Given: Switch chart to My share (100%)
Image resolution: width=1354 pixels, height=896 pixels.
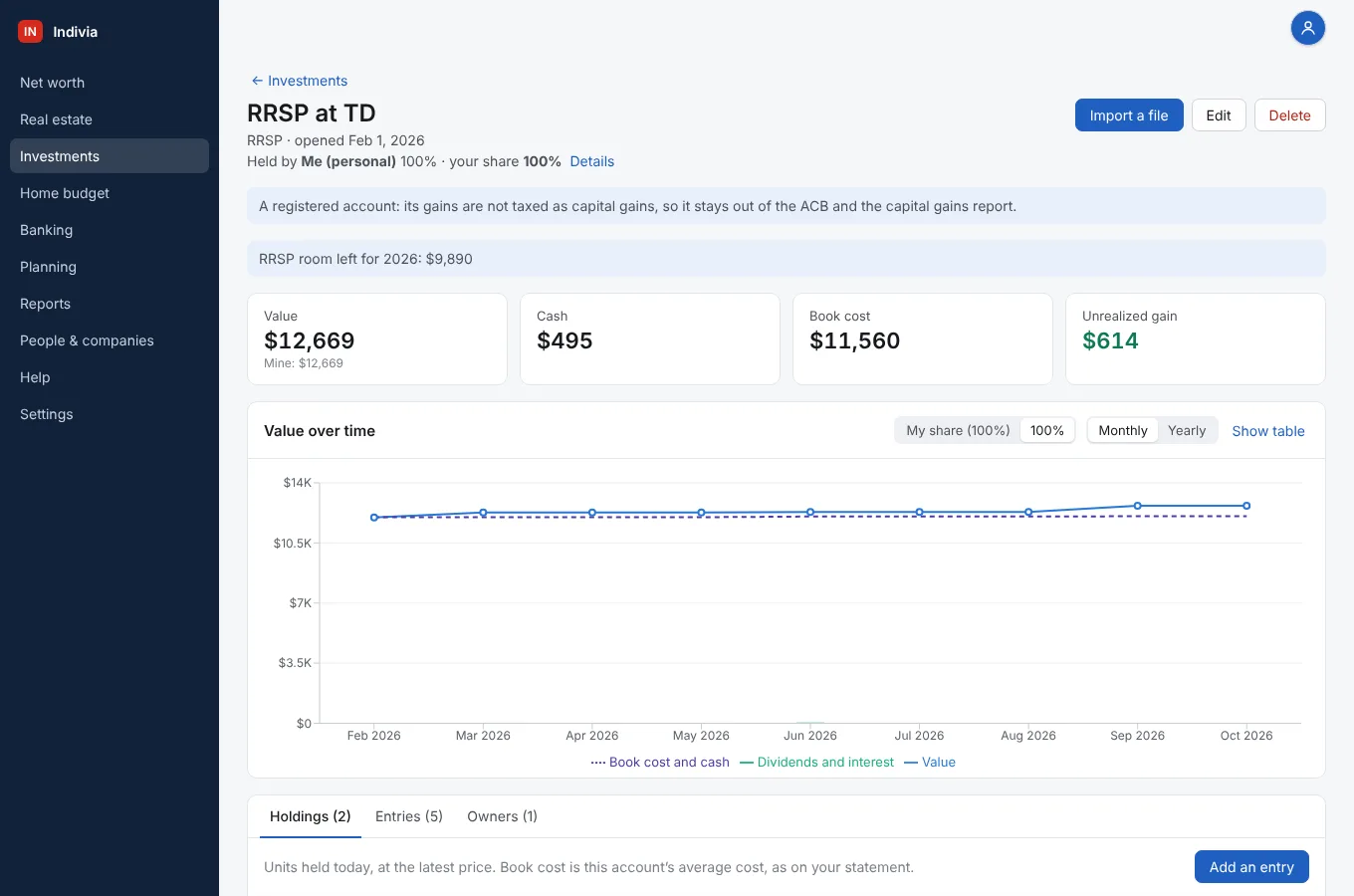Looking at the screenshot, I should pos(958,431).
